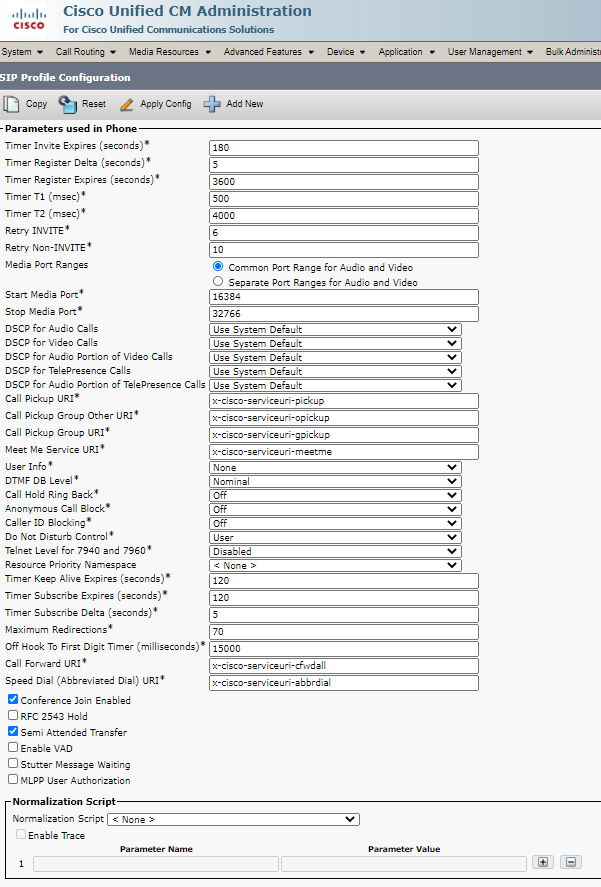
Task: Click the Cisco logo
Action: [28, 20]
